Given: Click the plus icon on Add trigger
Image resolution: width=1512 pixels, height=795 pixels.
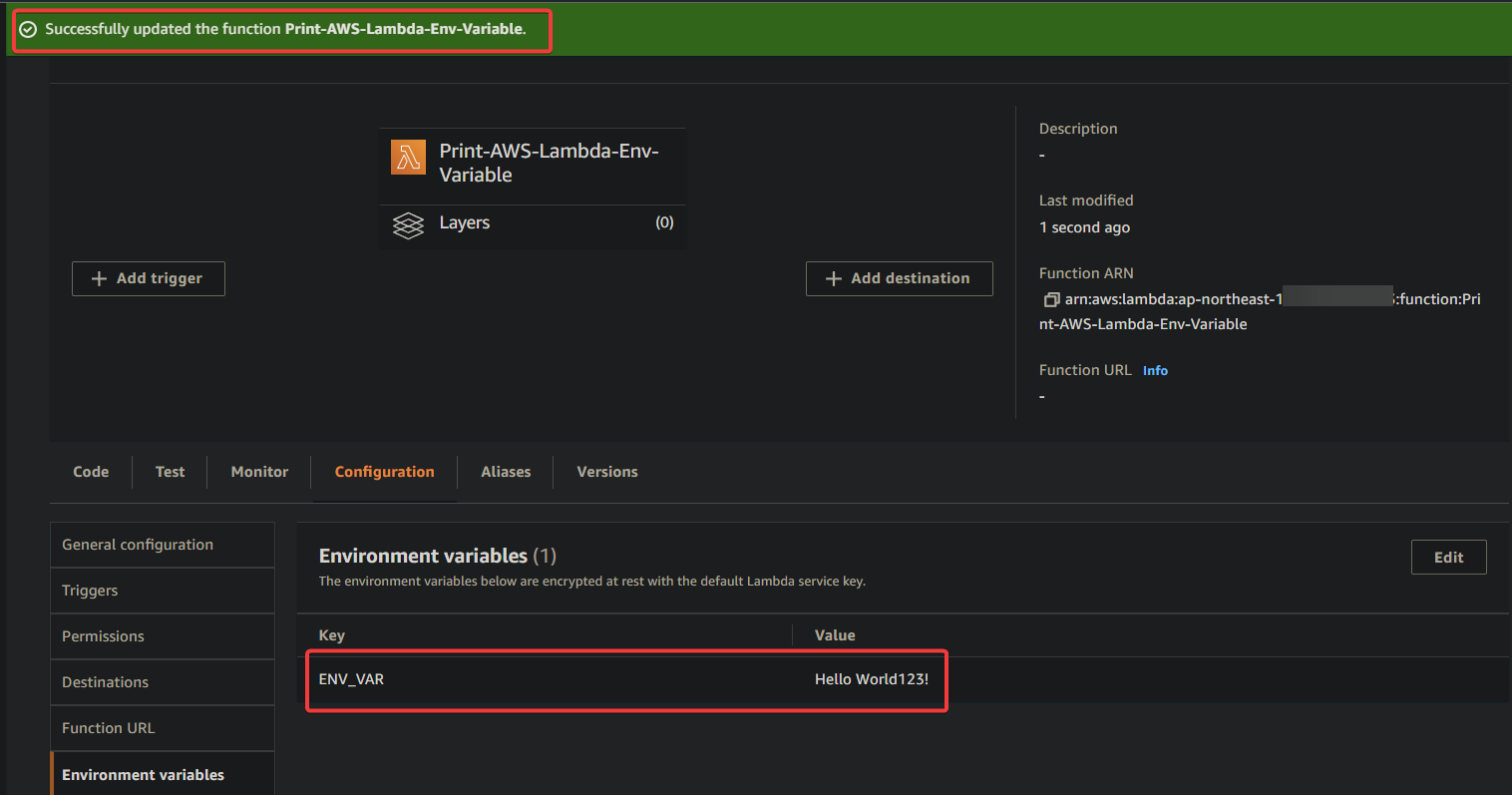Looking at the screenshot, I should pyautogui.click(x=99, y=278).
